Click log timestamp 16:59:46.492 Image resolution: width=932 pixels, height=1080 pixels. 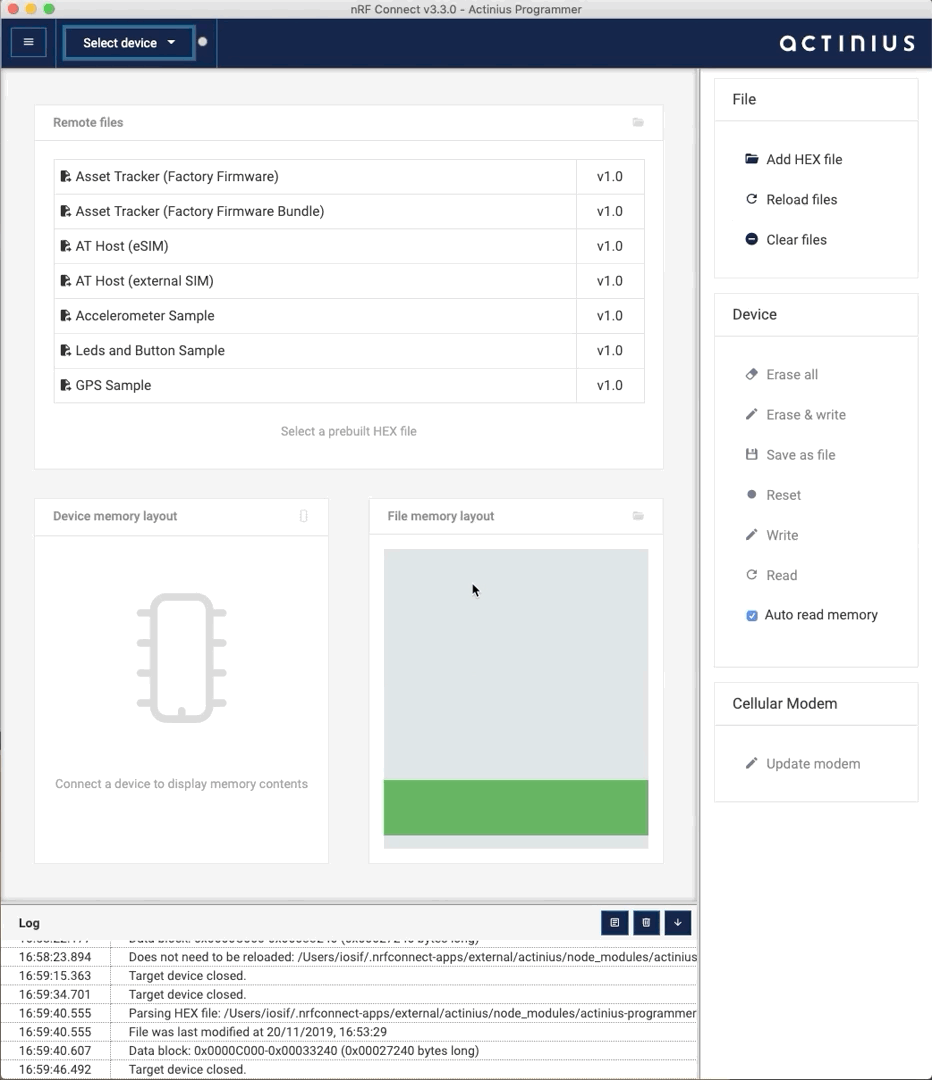tap(55, 1069)
